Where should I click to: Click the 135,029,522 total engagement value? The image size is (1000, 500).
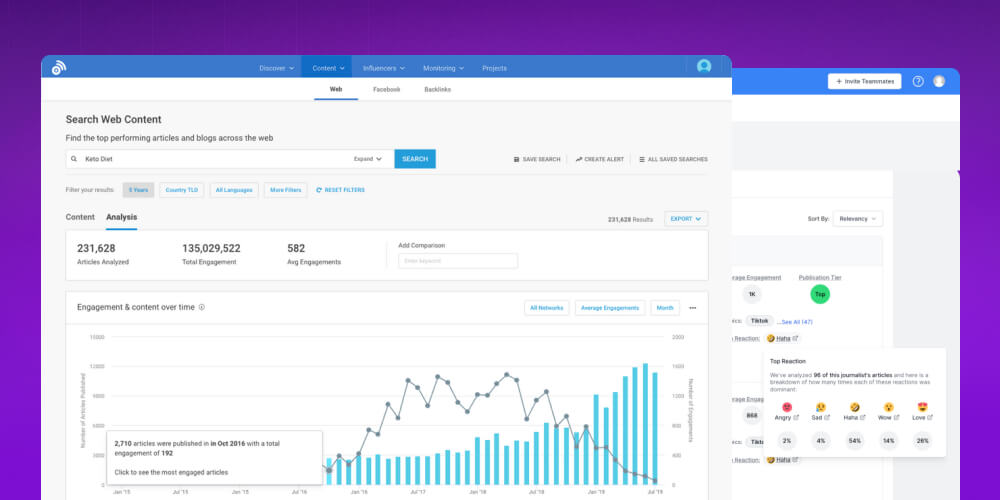(211, 249)
